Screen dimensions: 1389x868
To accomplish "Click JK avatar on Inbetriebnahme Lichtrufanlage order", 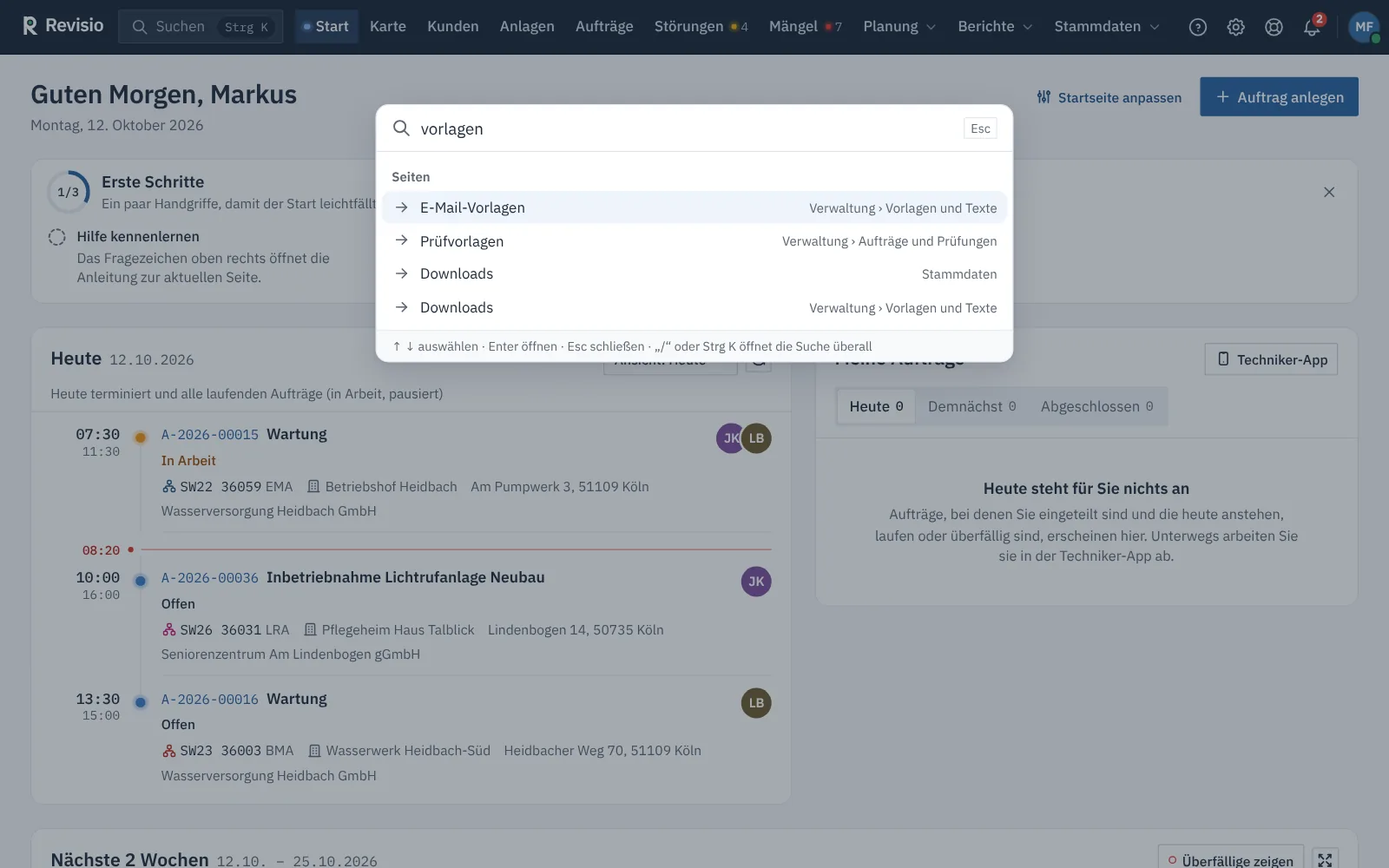I will pyautogui.click(x=756, y=582).
